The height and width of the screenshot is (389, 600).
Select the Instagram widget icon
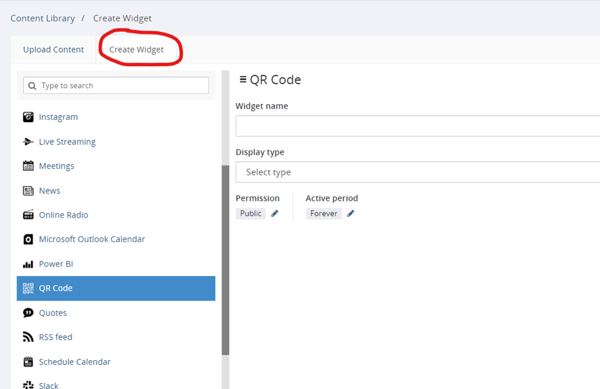click(28, 117)
